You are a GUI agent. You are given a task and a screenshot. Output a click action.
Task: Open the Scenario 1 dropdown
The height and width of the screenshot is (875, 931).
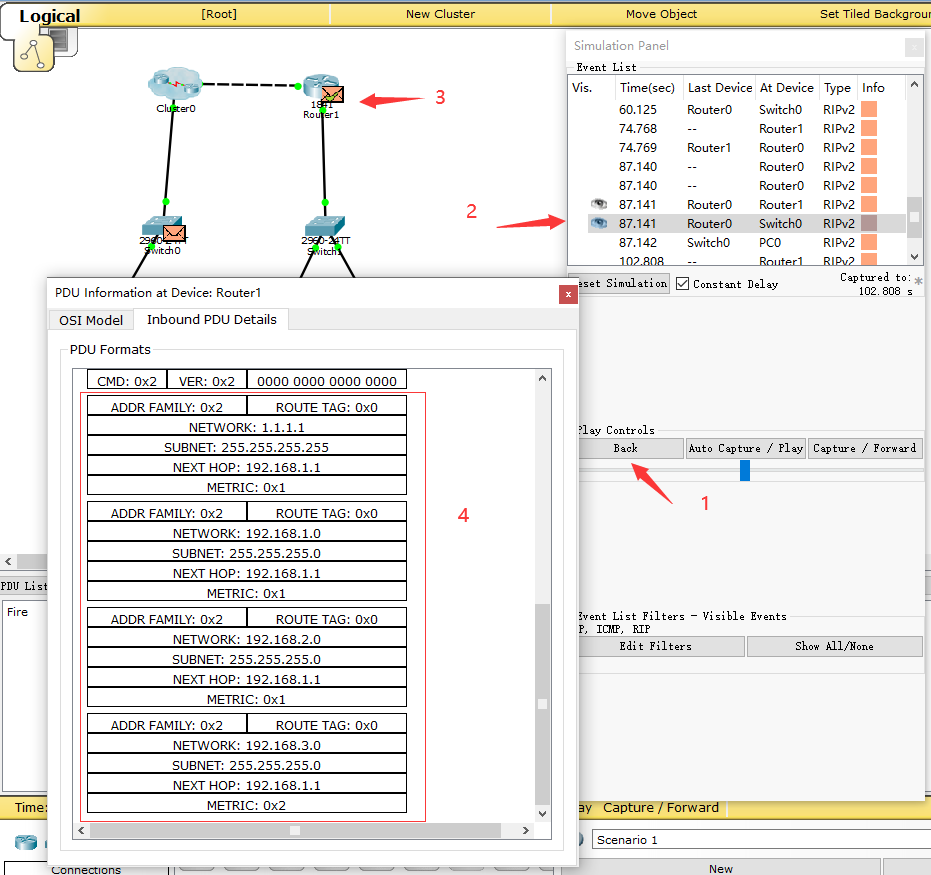coord(761,839)
